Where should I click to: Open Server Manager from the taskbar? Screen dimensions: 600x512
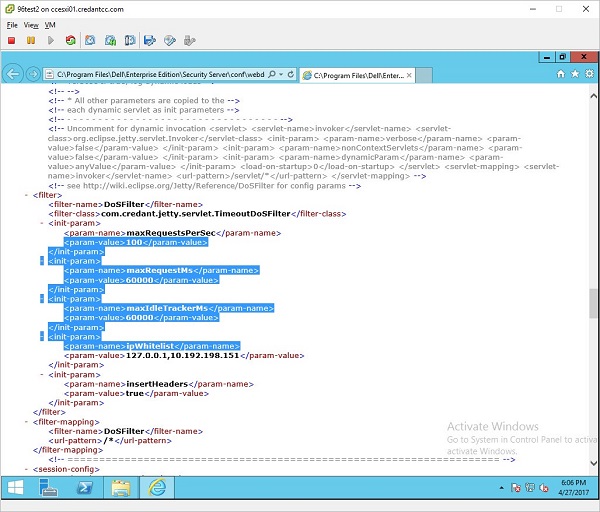[x=49, y=487]
